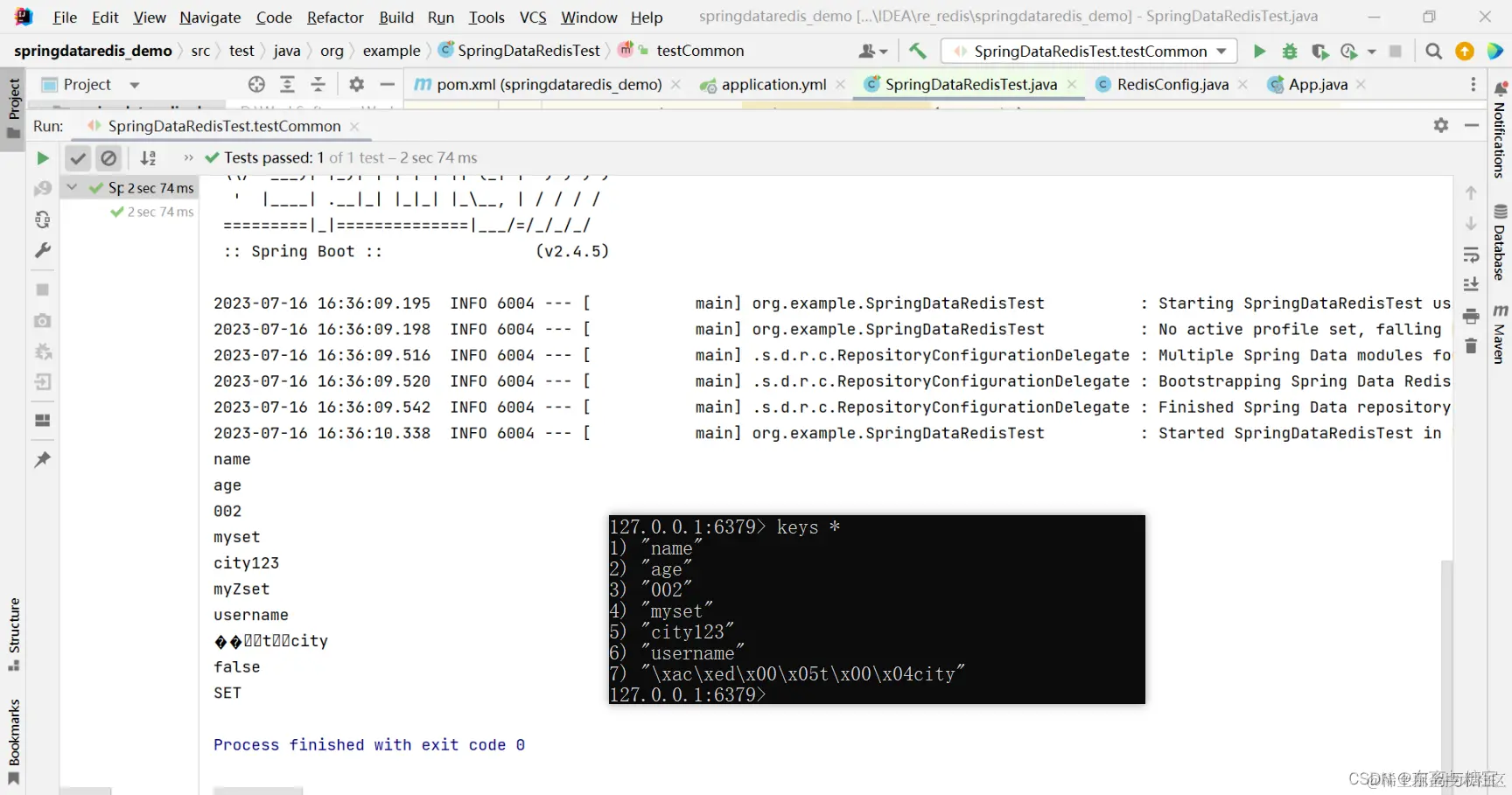
Task: Toggle auto-test rerun icon
Action: (42, 220)
